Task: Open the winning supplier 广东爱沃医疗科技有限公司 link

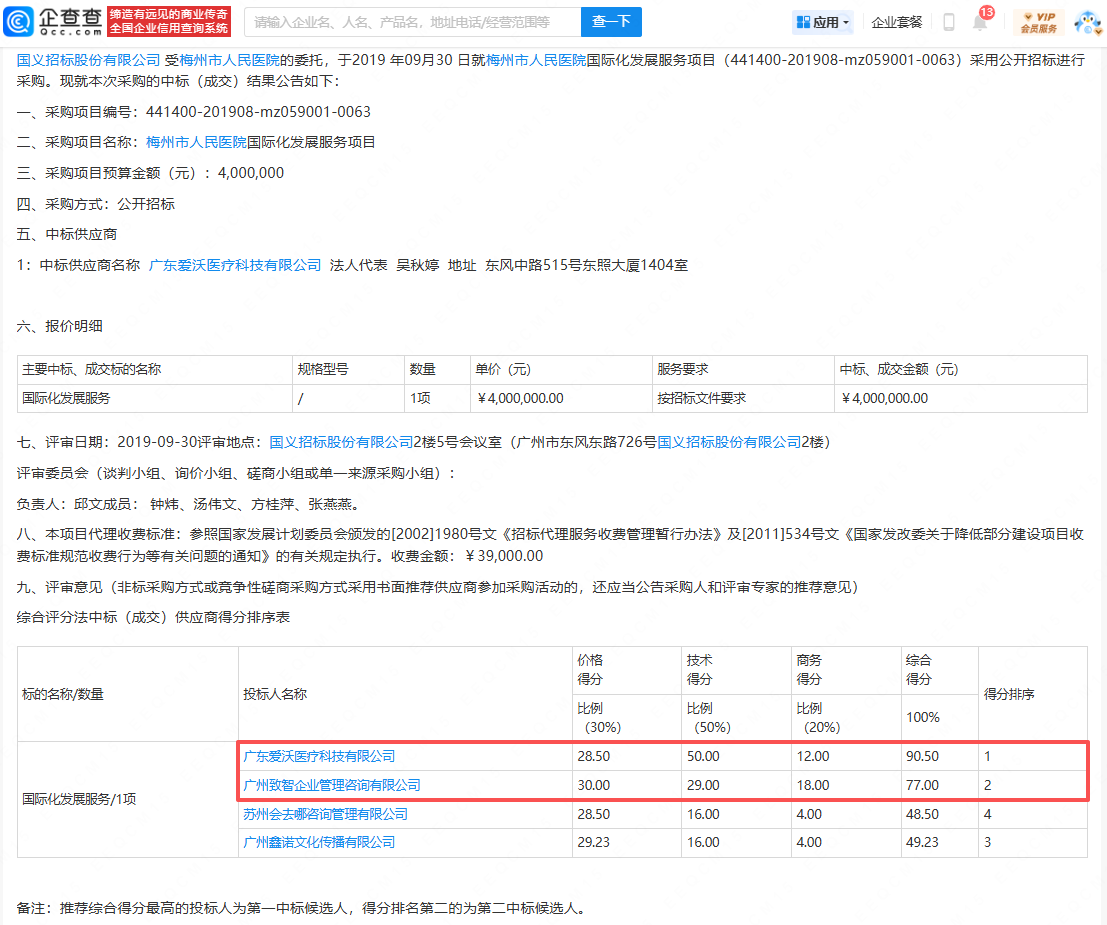Action: (235, 265)
